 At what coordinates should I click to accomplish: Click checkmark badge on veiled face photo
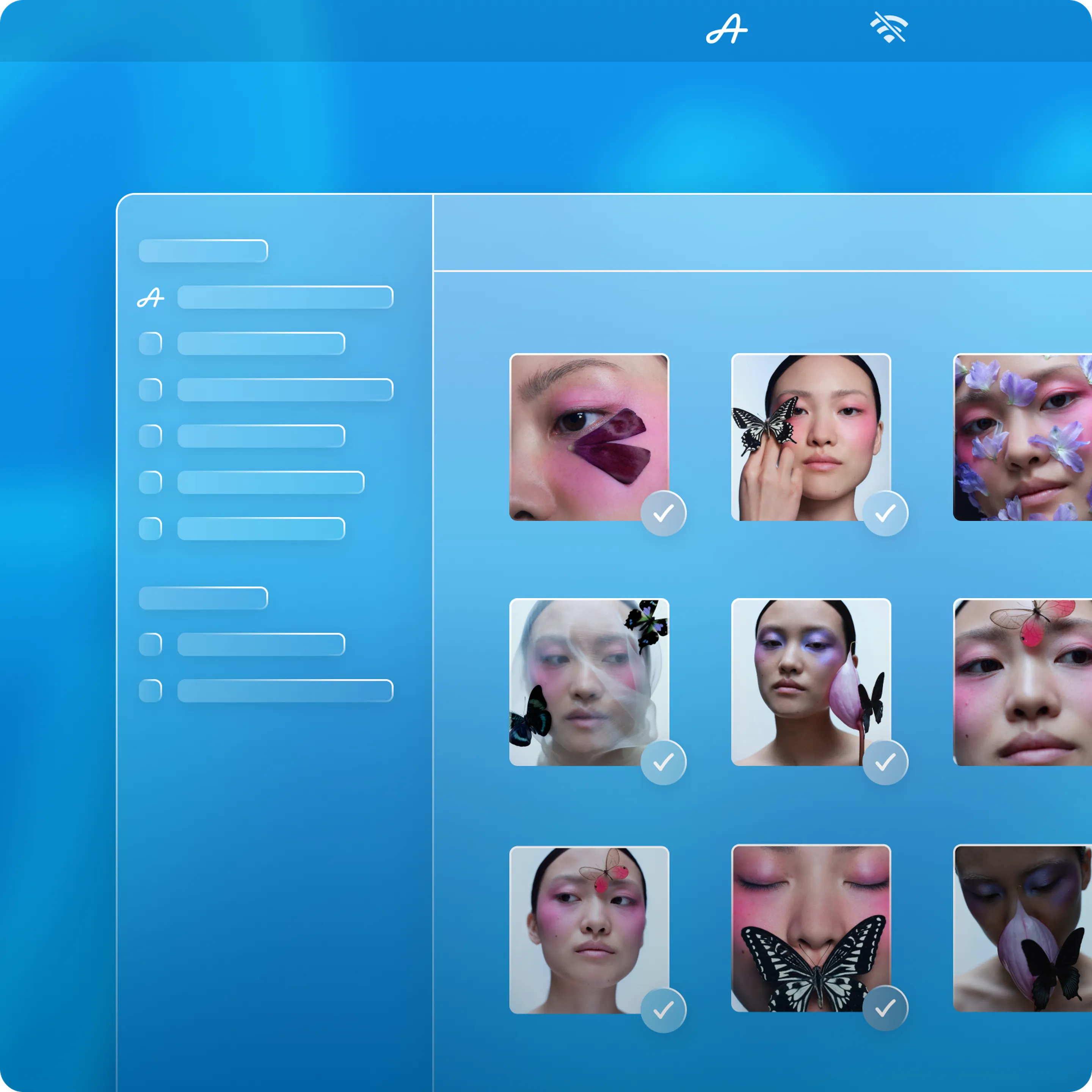click(663, 762)
